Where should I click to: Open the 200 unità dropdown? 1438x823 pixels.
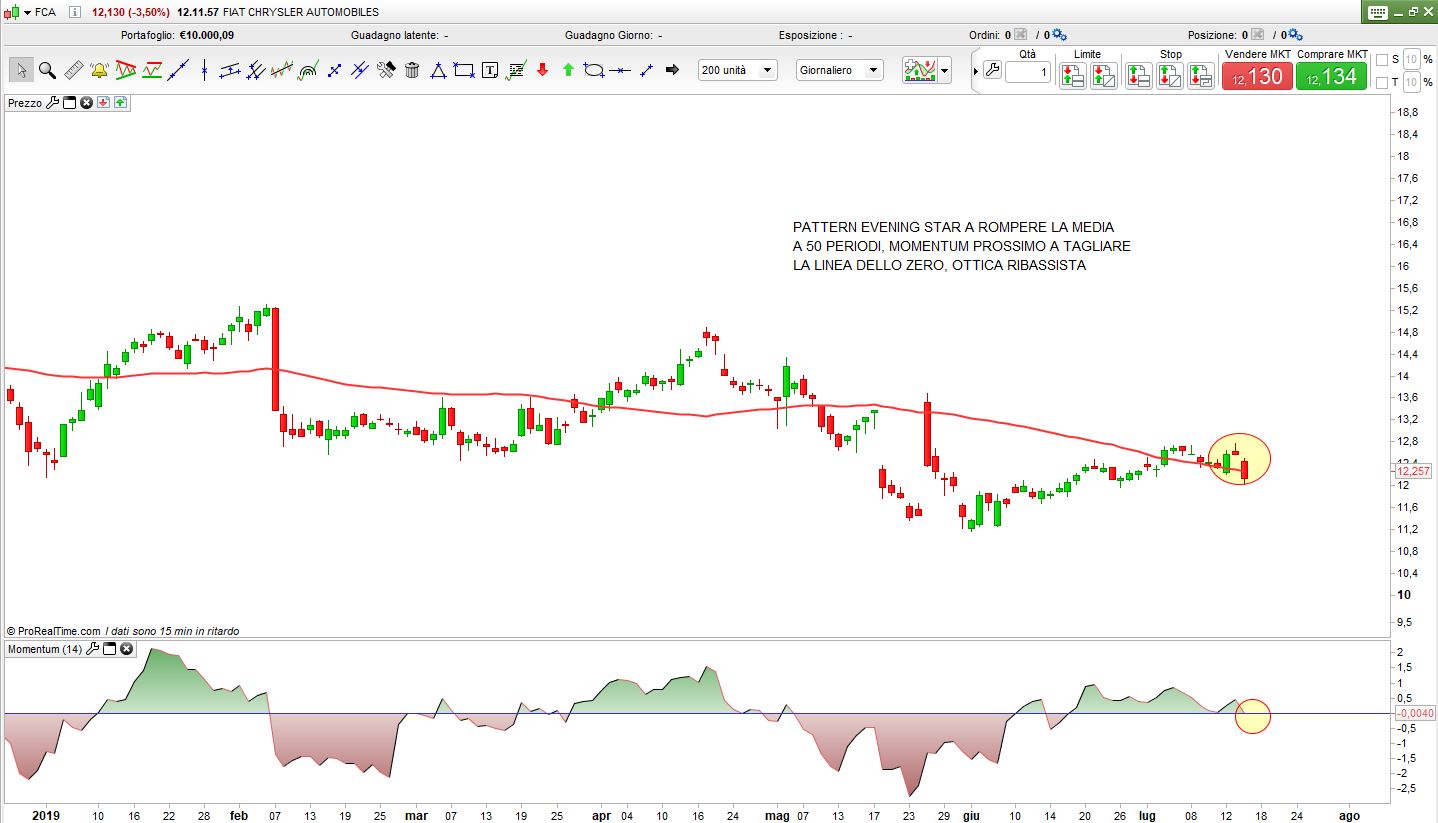pos(738,70)
